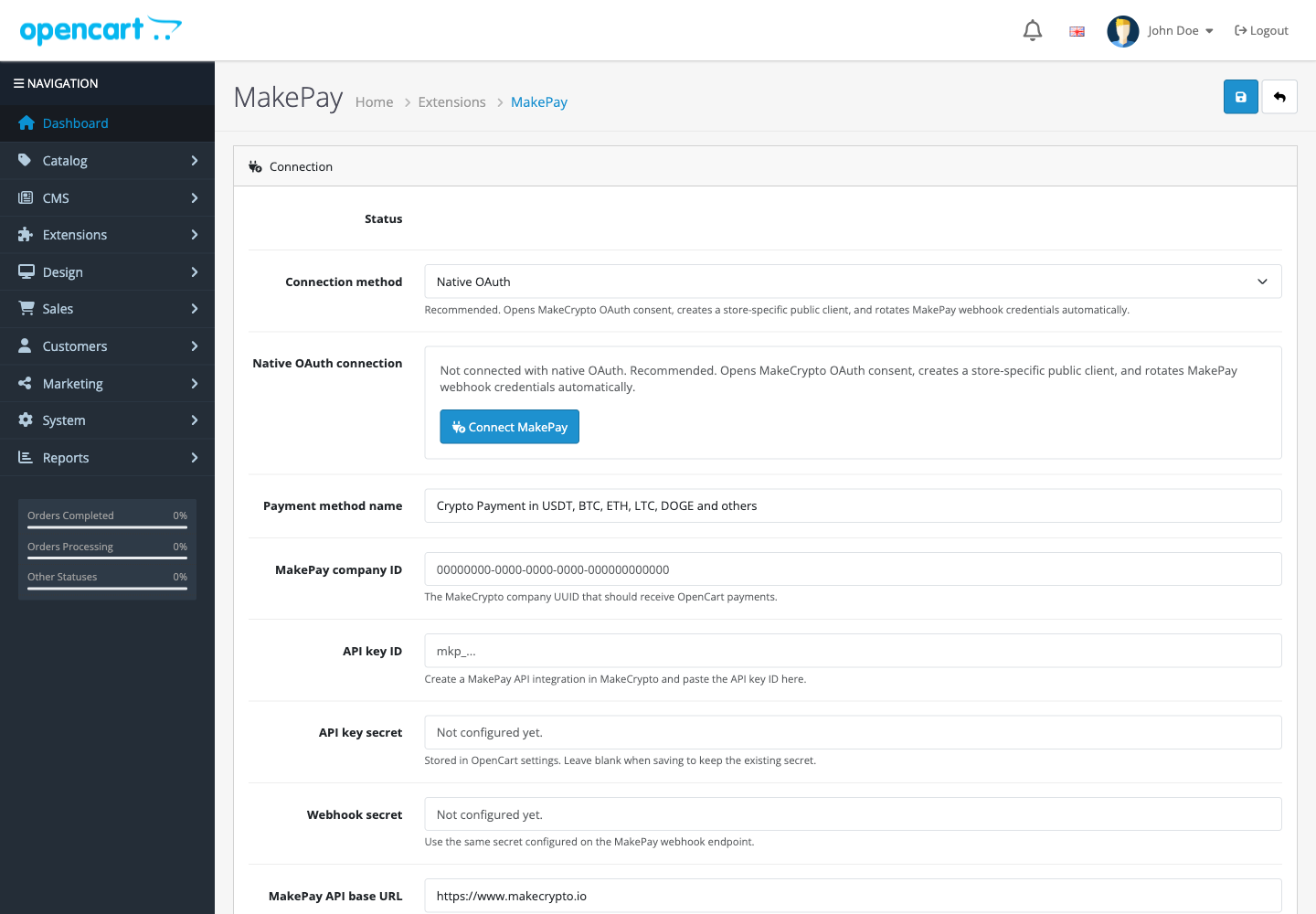Click the Design monitor icon

(26, 271)
